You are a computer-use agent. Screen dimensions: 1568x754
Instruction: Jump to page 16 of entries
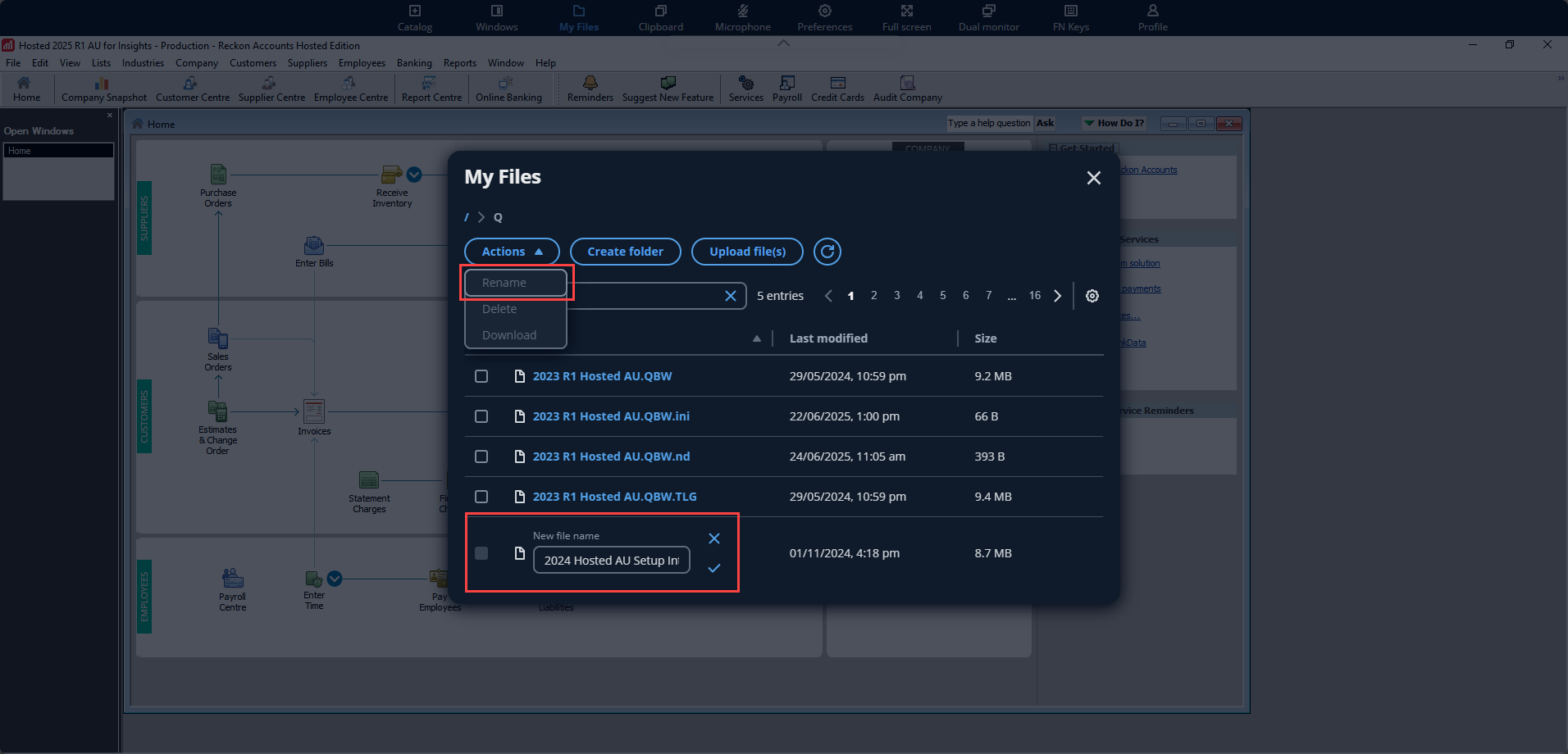coord(1035,295)
